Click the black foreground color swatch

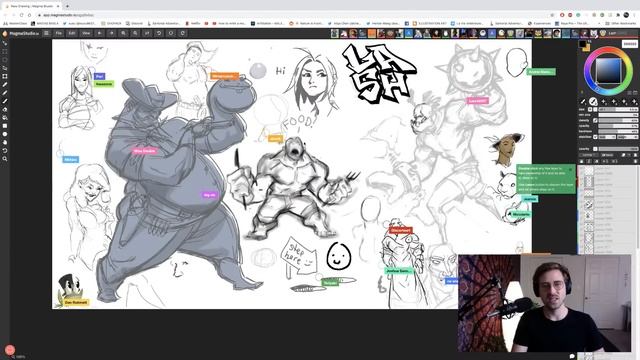(582, 44)
